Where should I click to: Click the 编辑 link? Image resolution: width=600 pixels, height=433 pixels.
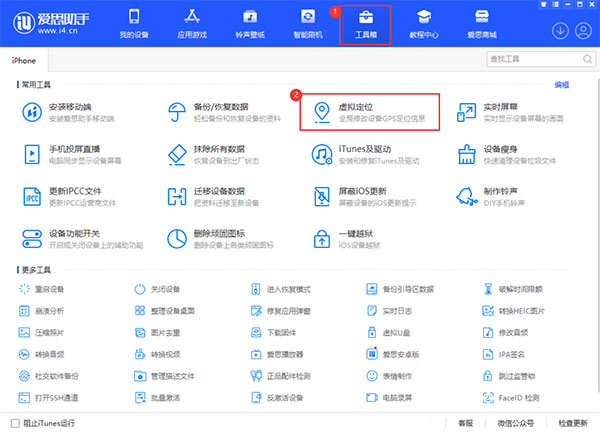pos(562,85)
